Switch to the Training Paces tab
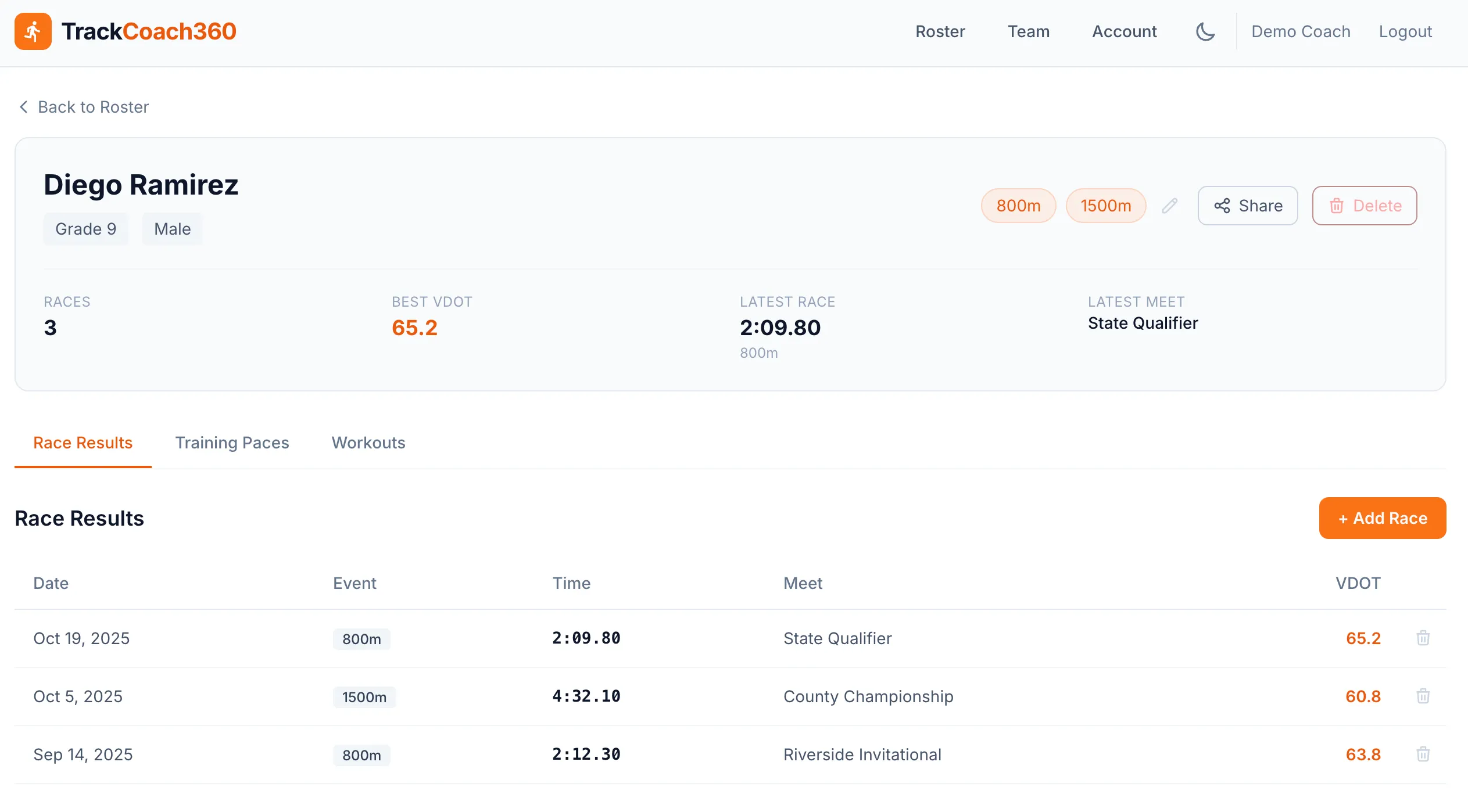The width and height of the screenshot is (1468, 812). click(232, 443)
